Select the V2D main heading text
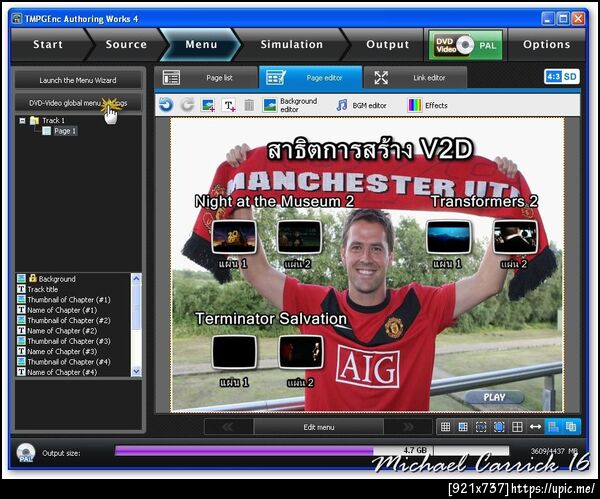Image resolution: width=600 pixels, height=499 pixels. tap(370, 150)
